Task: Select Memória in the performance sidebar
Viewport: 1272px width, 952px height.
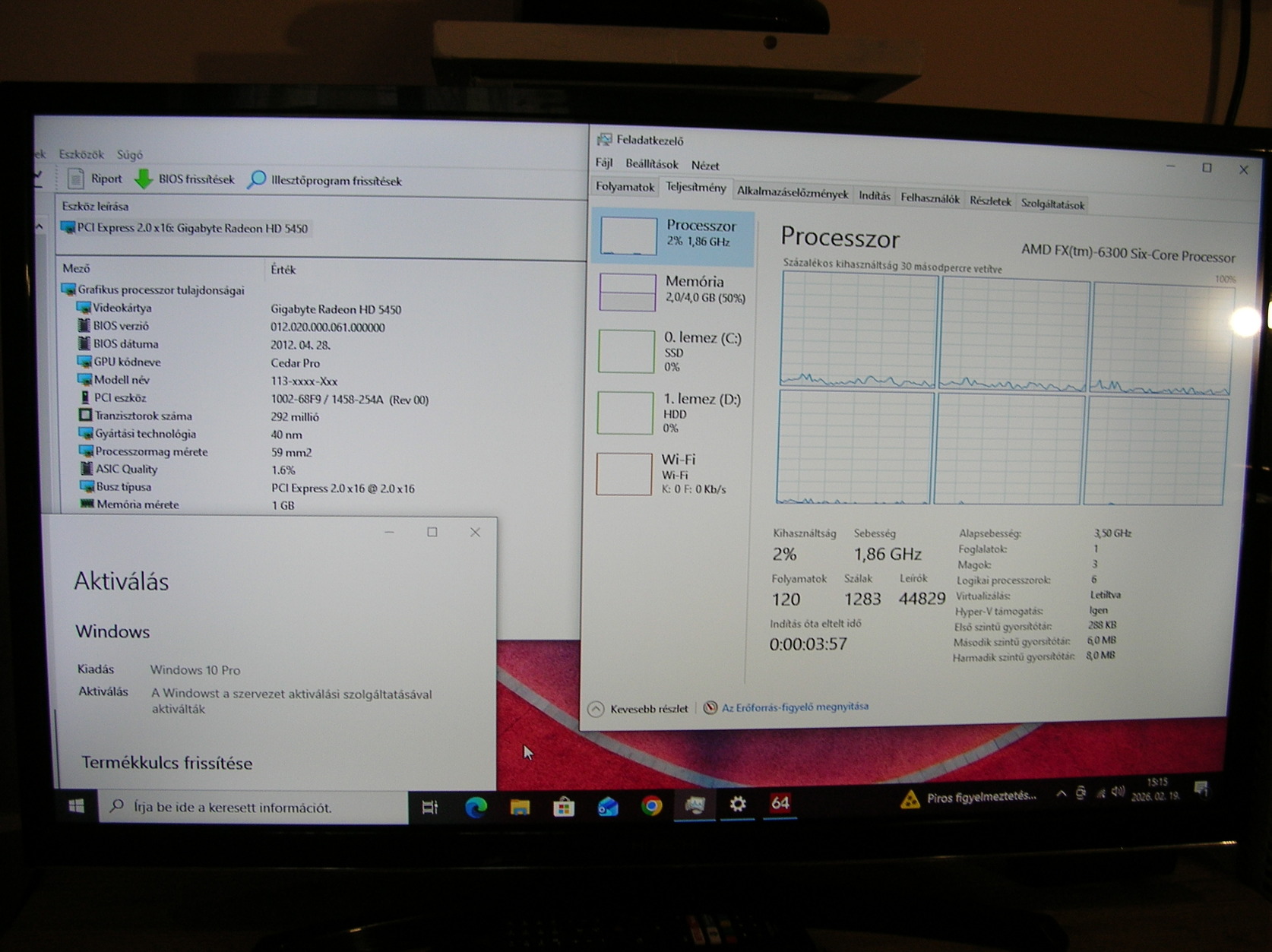Action: pyautogui.click(x=672, y=292)
